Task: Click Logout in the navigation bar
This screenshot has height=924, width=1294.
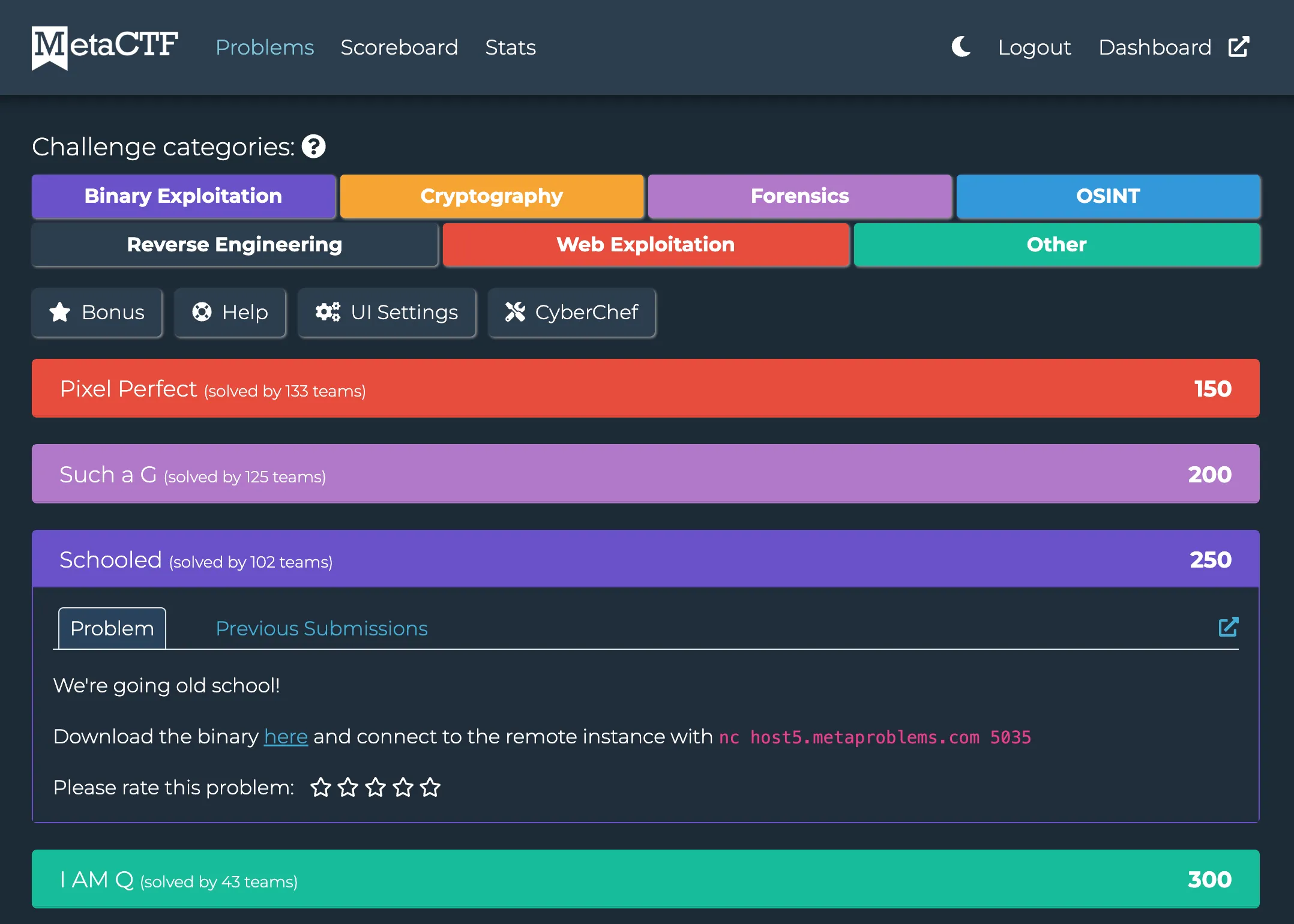Action: pos(1034,47)
